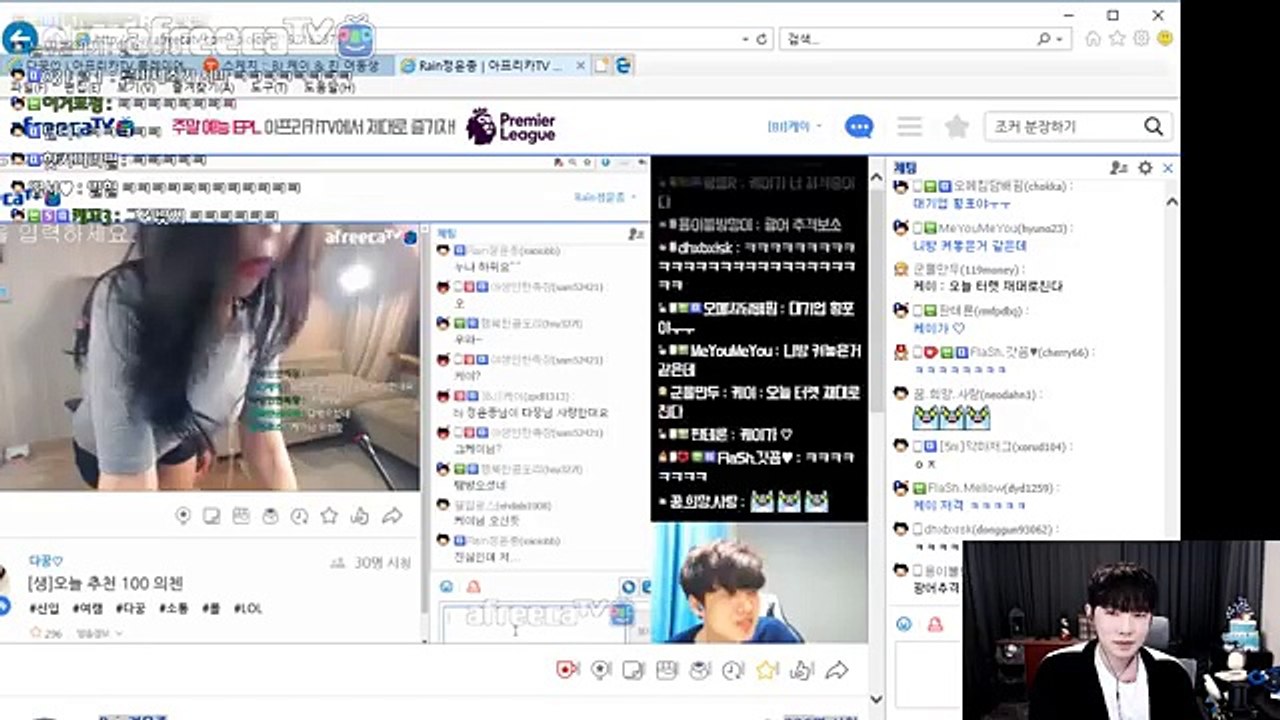Click the thumbs-up icon under the outer player
This screenshot has height=720, width=1280.
tap(802, 670)
